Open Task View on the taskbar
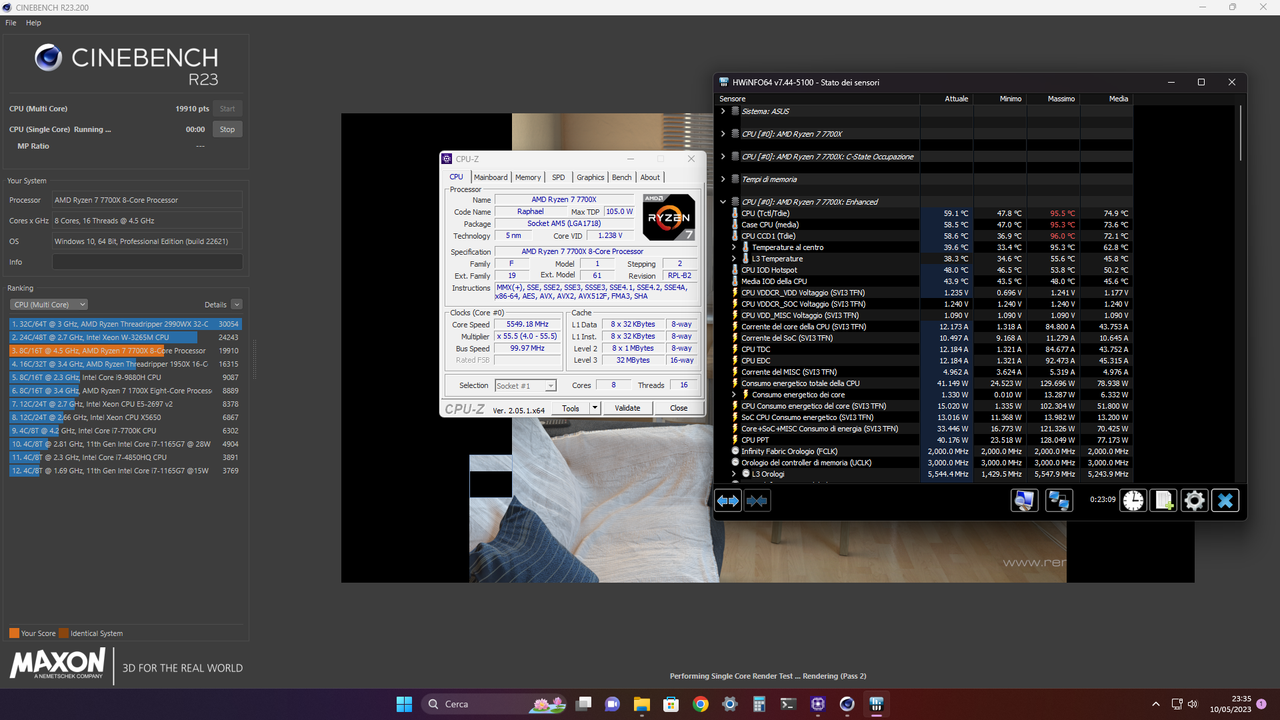 point(583,704)
